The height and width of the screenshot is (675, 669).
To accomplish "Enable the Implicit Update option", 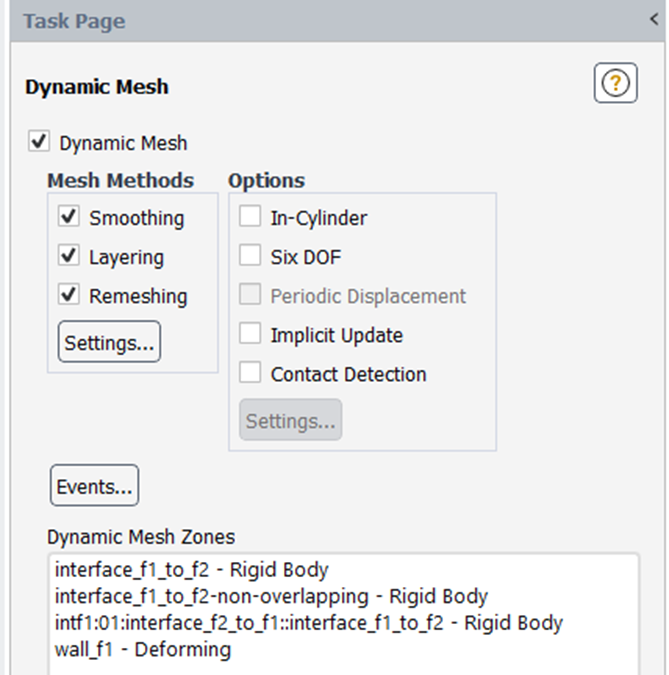I will [x=251, y=335].
